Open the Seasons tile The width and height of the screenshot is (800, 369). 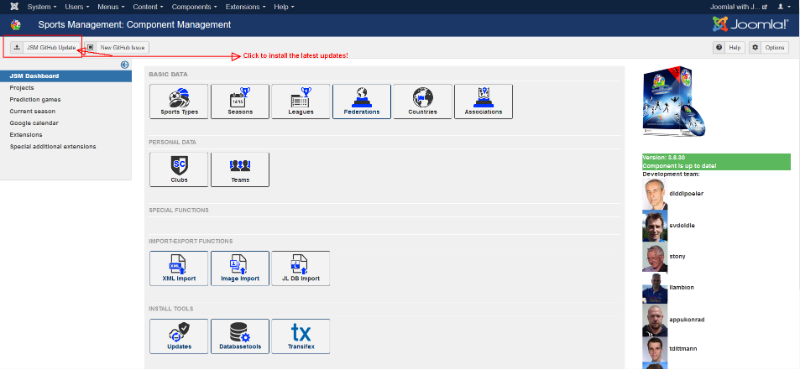pyautogui.click(x=240, y=102)
